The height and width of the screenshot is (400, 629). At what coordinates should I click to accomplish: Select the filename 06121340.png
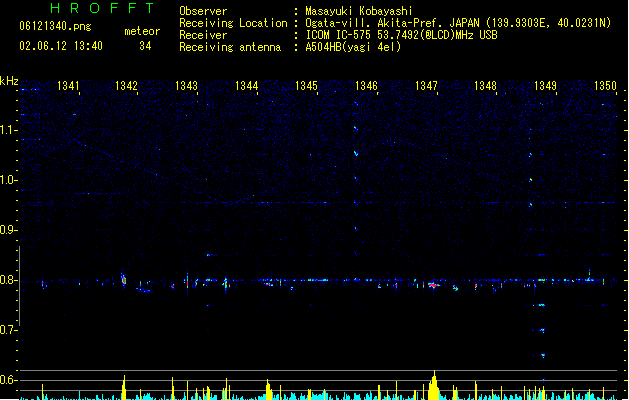point(55,26)
